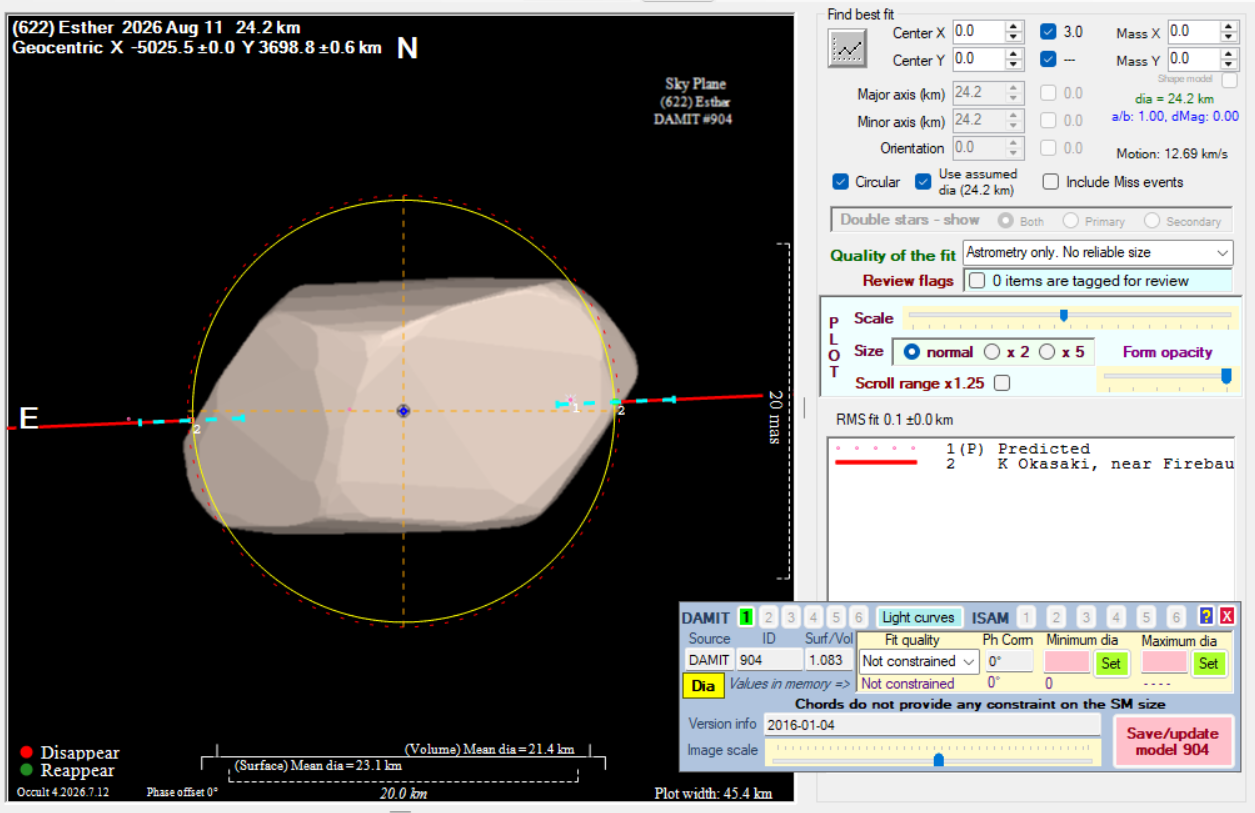Increase the Mass X value
This screenshot has height=813, width=1255.
click(x=1230, y=27)
